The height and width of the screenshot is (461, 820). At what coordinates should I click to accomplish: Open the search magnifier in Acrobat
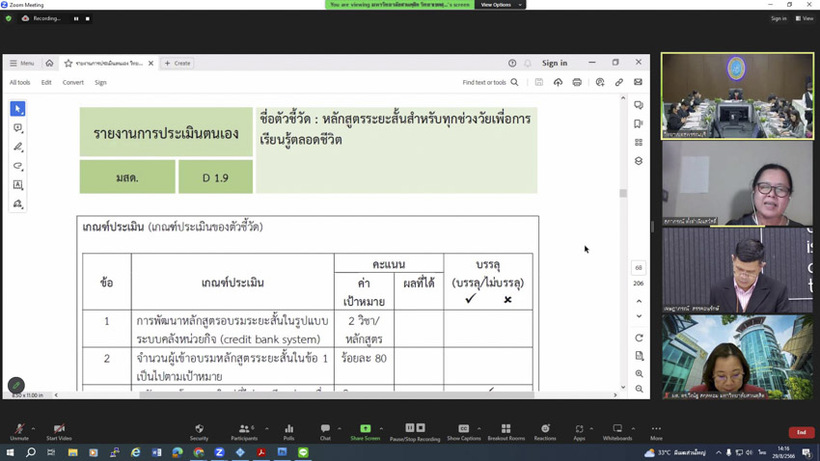515,82
